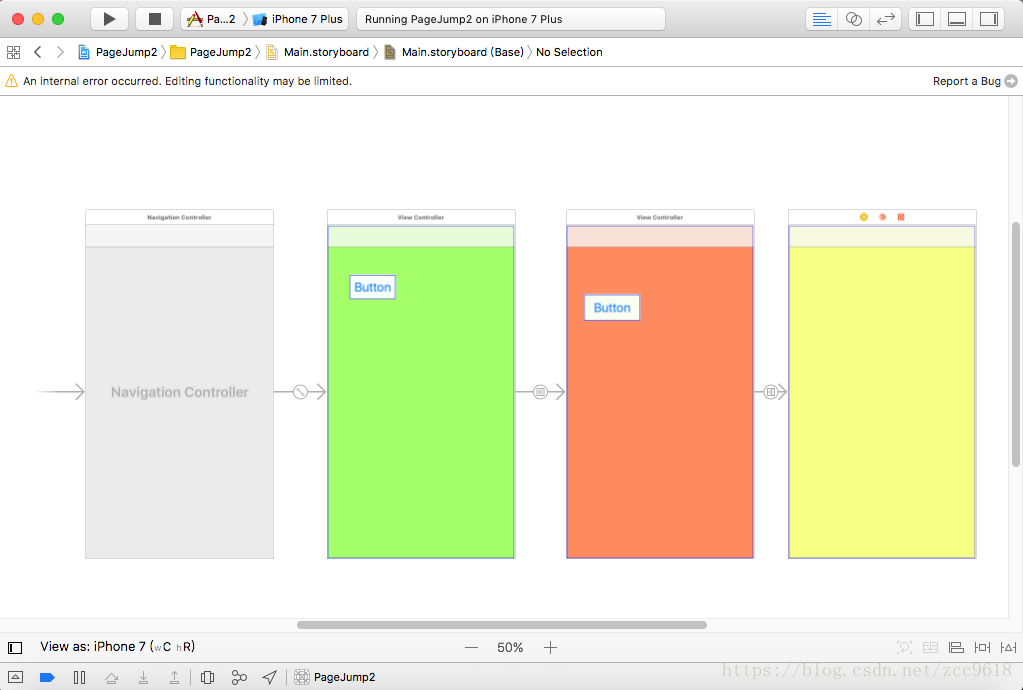1023x690 pixels.
Task: Click the Report a Bug link
Action: [x=966, y=81]
